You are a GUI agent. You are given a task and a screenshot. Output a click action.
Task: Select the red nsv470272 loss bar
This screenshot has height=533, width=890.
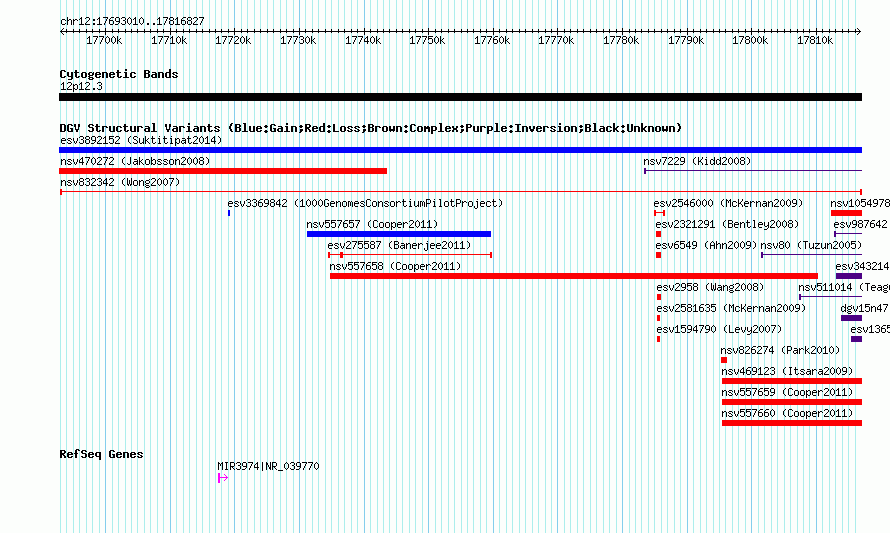coord(223,171)
